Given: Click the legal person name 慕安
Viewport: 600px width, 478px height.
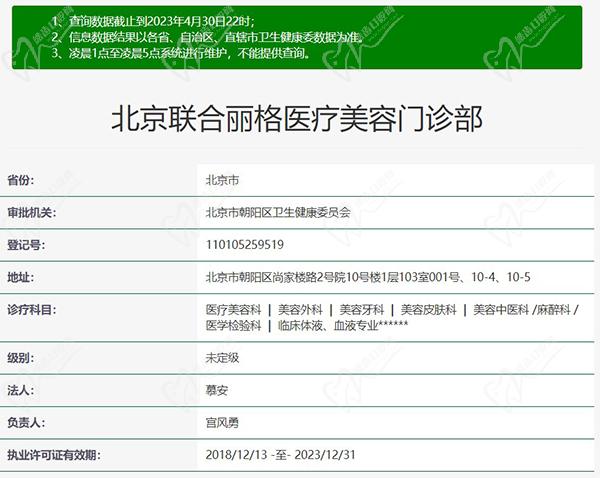Looking at the screenshot, I should (x=216, y=390).
